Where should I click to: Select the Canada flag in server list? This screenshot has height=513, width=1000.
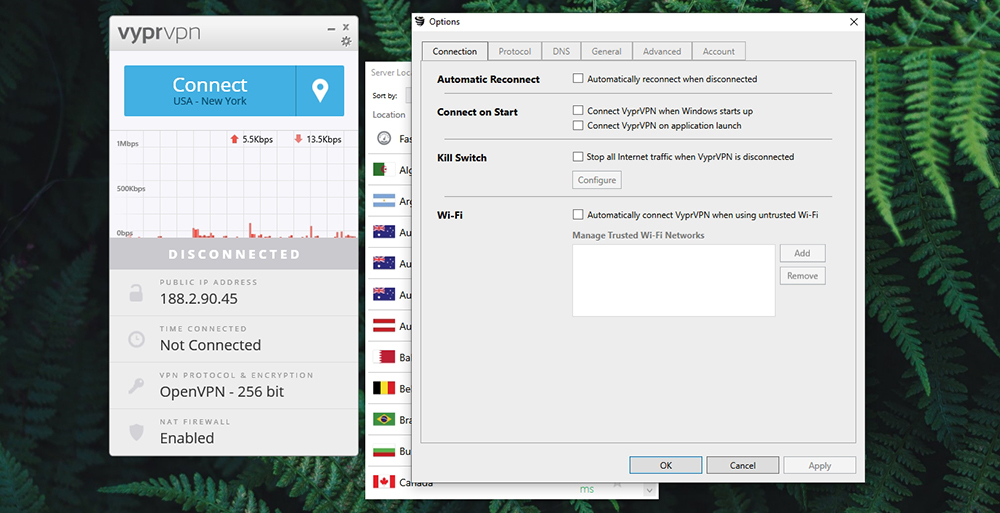click(x=384, y=482)
